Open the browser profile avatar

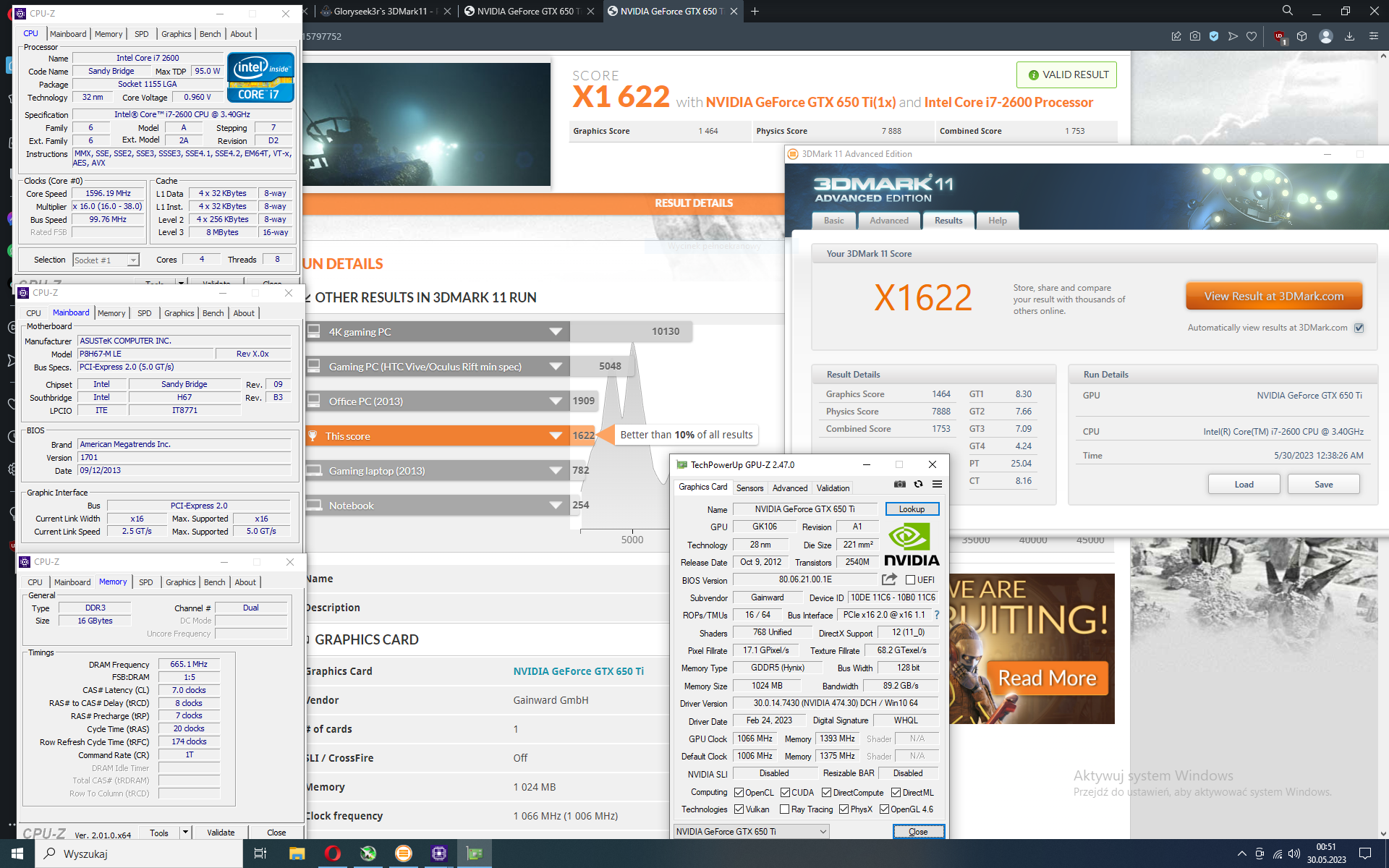[x=1325, y=36]
